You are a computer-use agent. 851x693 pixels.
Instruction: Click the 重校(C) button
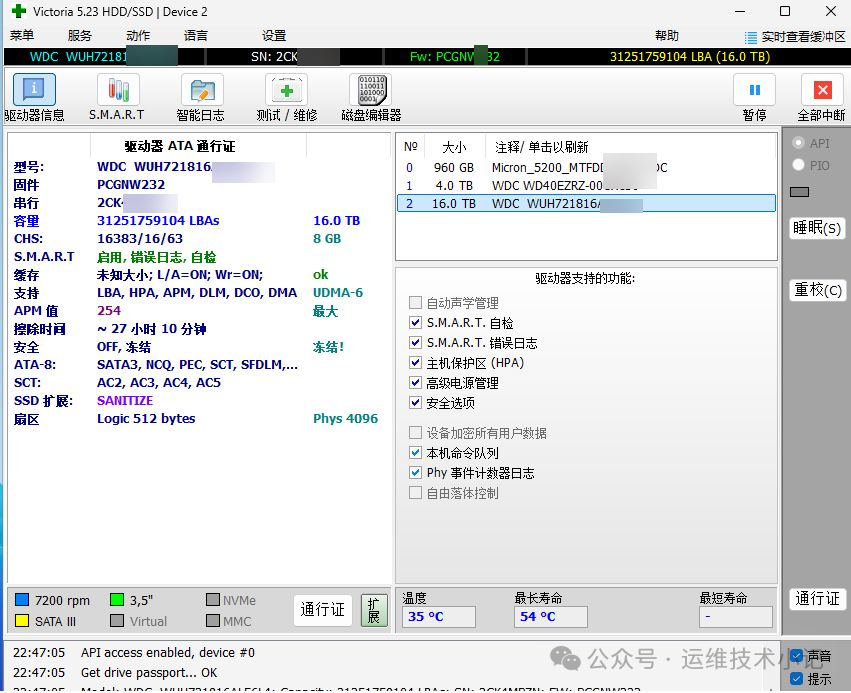817,290
